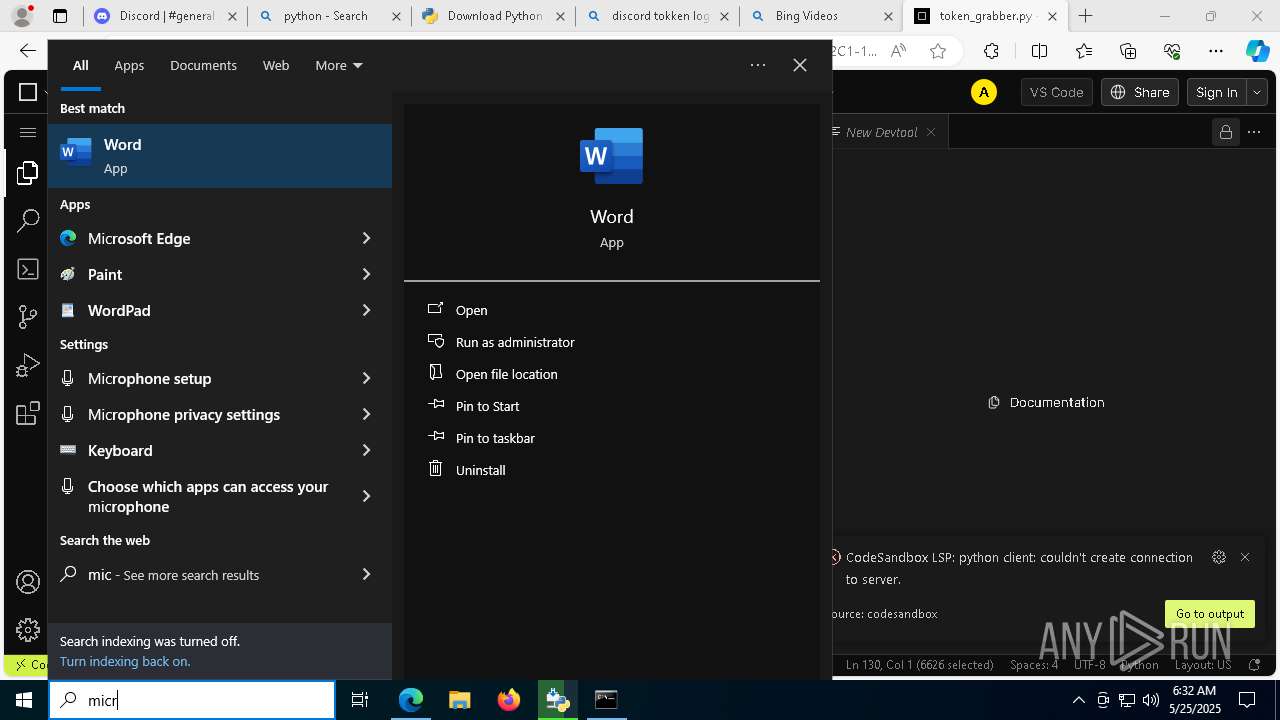This screenshot has height=720, width=1280.
Task: Close the New Devtool tab
Action: 931,132
